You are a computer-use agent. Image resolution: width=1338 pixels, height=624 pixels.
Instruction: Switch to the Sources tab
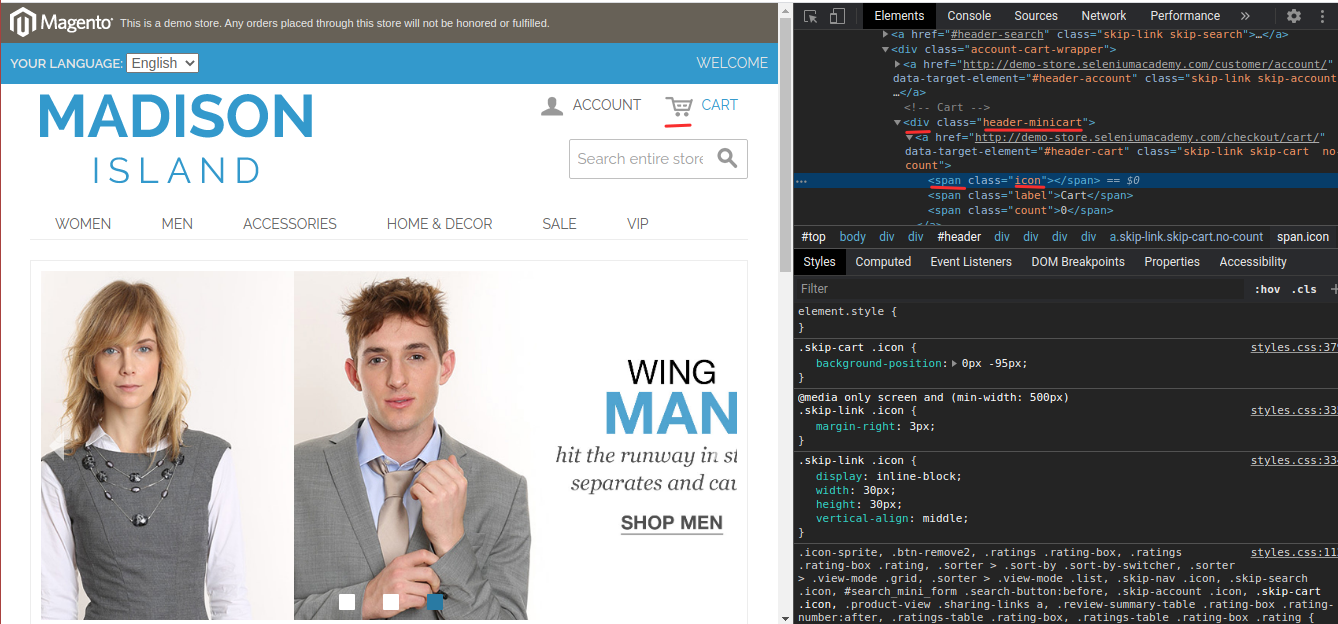(1036, 16)
